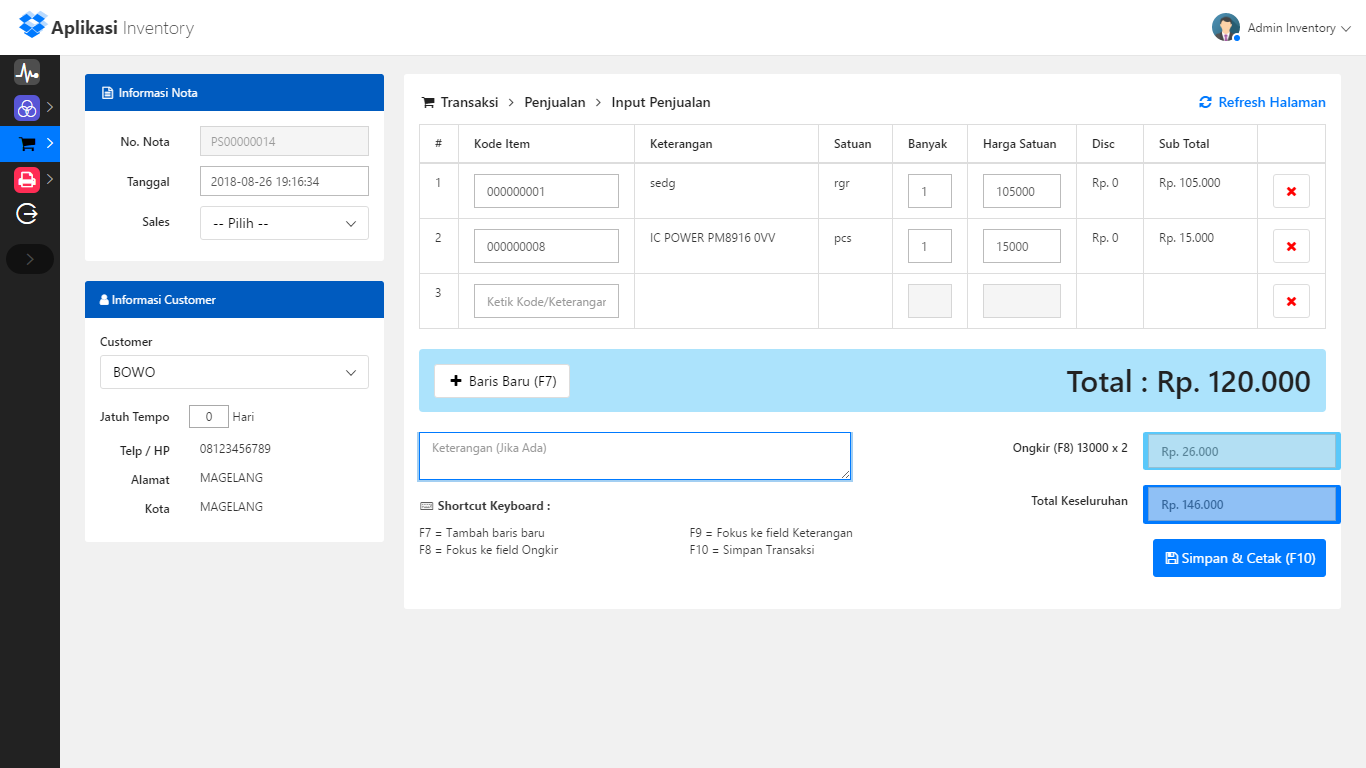Click the Aplikasi Inventory logo
The image size is (1366, 768).
pos(107,28)
